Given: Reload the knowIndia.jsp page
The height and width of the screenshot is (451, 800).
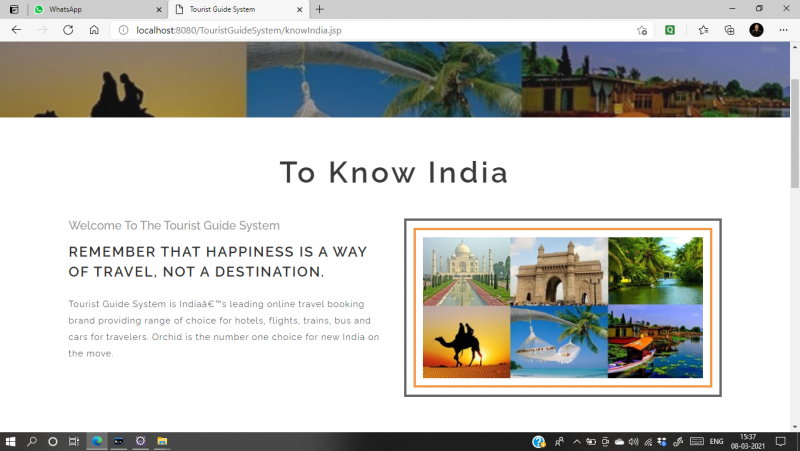Looking at the screenshot, I should (x=68, y=30).
